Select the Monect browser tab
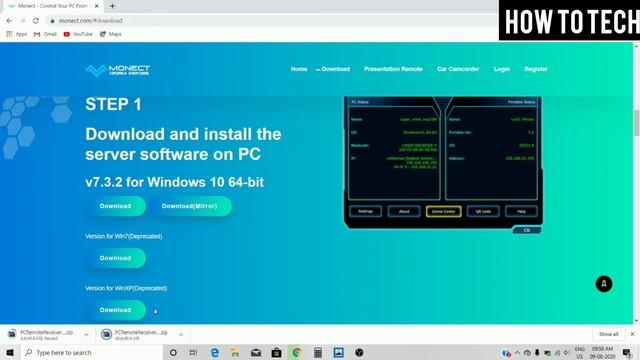Image resolution: width=640 pixels, height=360 pixels. pos(53,6)
